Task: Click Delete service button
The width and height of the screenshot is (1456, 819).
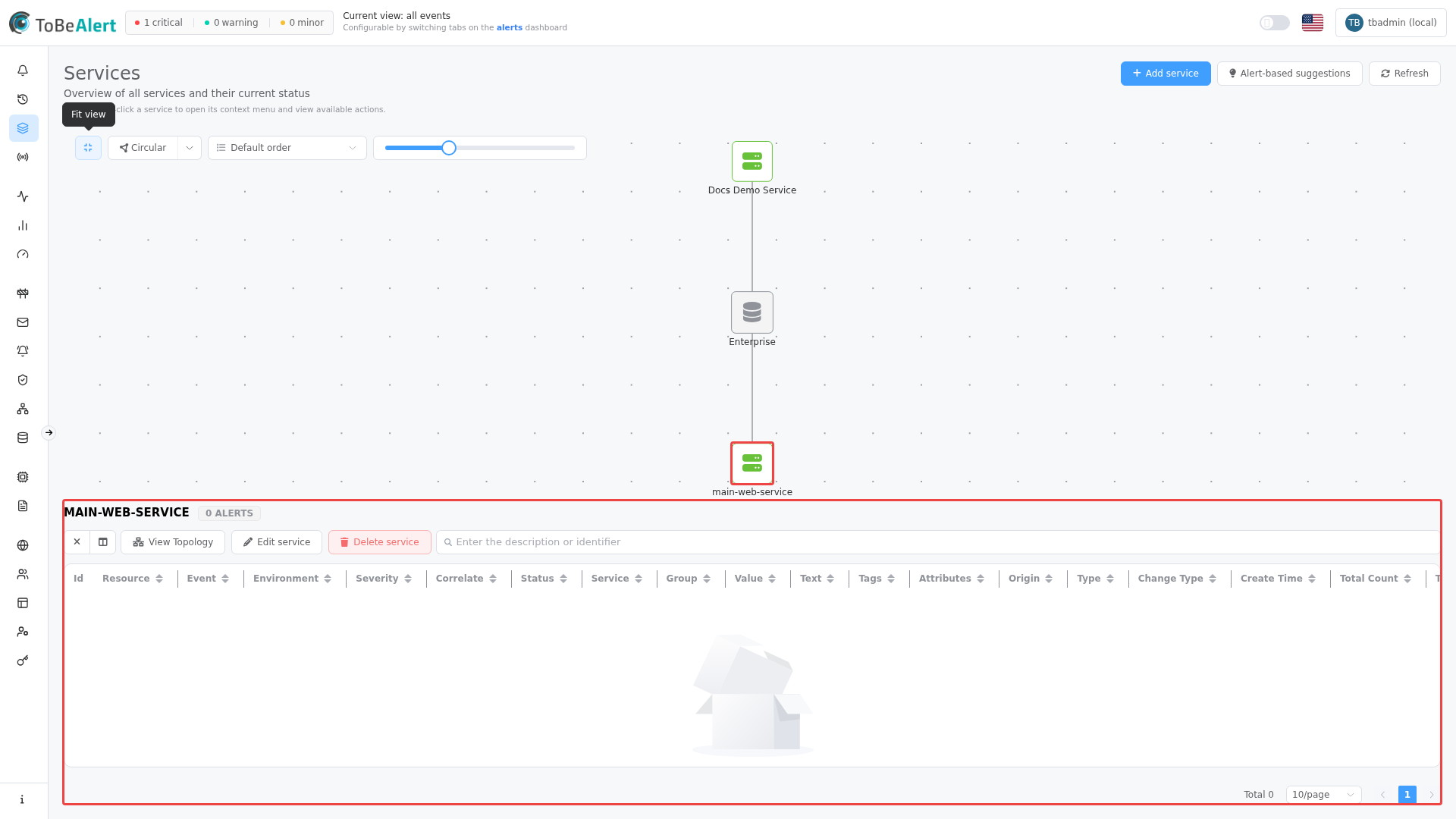Action: pos(380,542)
